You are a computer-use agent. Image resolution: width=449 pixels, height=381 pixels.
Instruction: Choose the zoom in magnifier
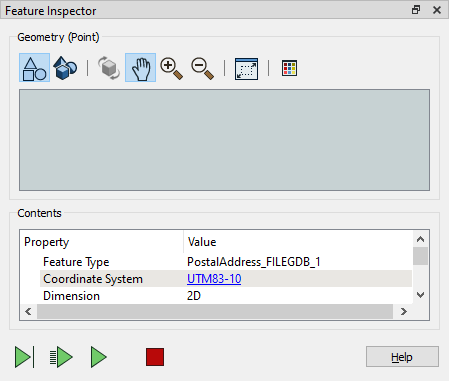point(171,69)
